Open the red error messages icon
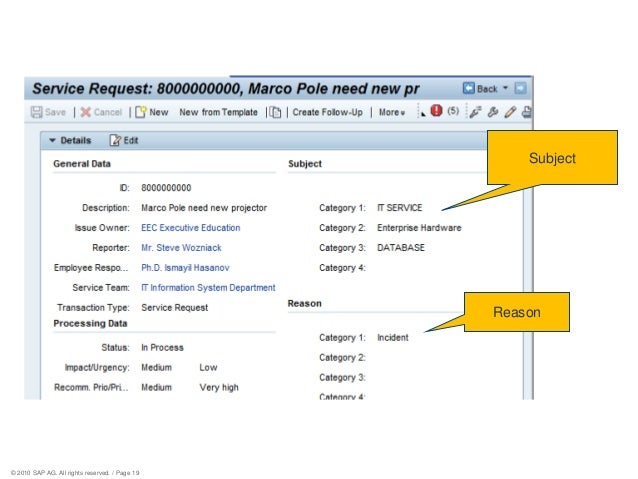 pos(436,110)
